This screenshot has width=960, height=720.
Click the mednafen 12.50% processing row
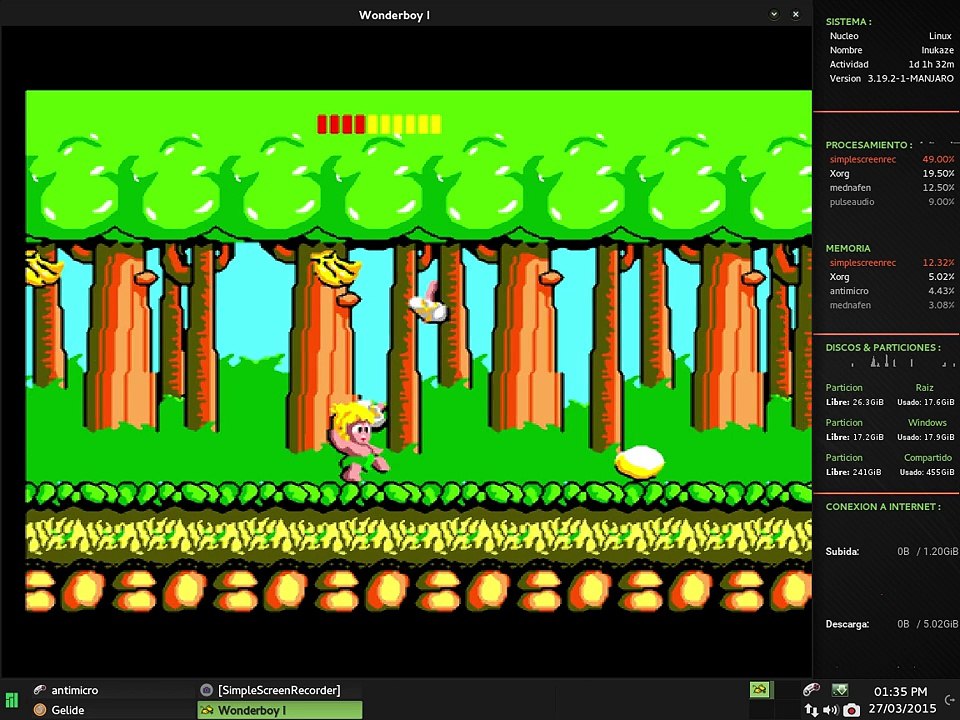coord(892,187)
